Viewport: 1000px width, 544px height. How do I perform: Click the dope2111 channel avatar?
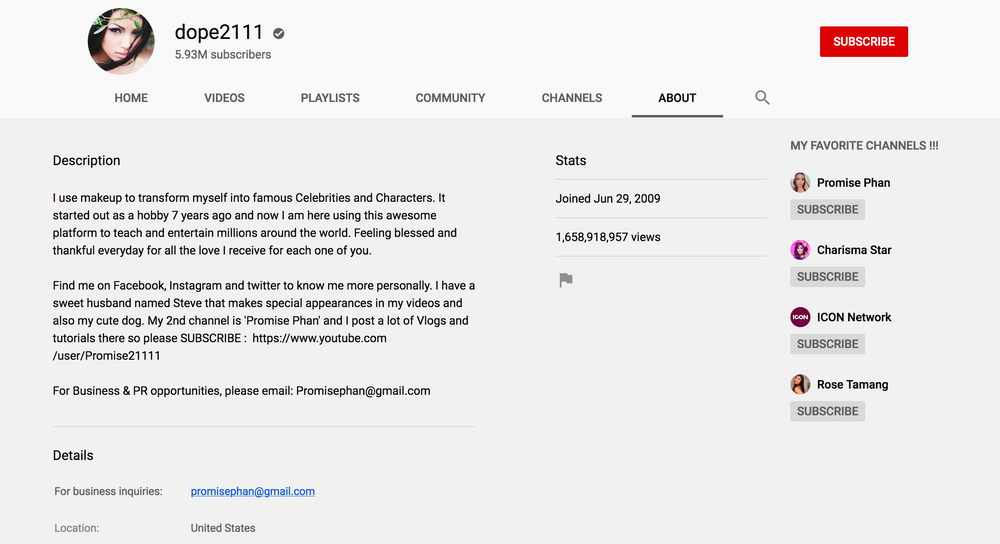point(121,41)
